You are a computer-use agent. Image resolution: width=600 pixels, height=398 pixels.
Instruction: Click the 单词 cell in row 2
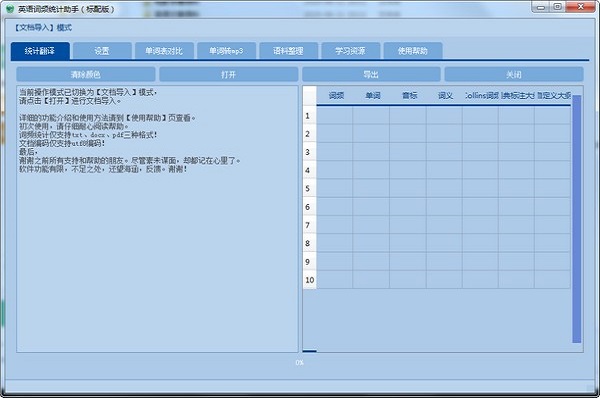[371, 134]
